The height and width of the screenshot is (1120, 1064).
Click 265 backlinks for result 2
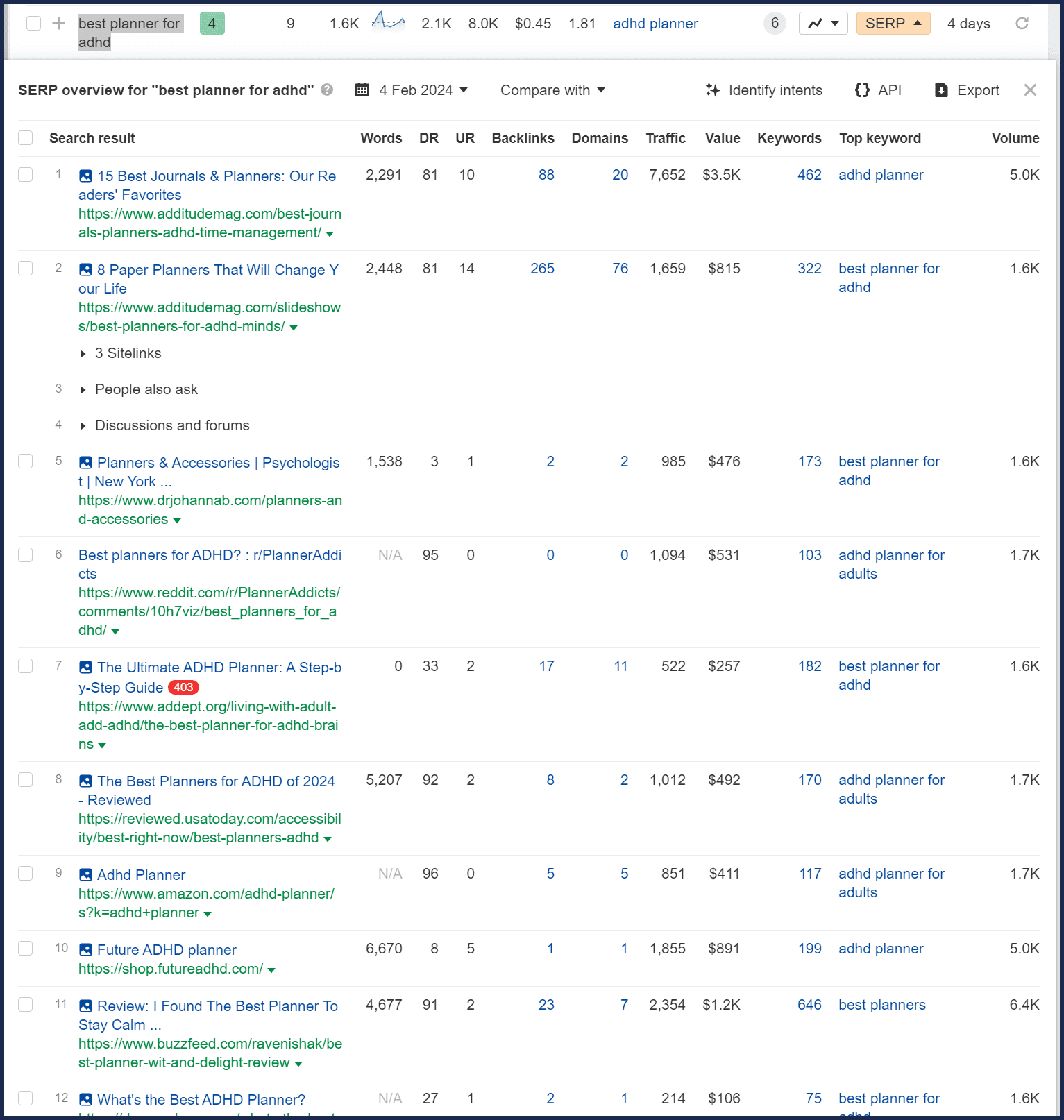click(x=542, y=269)
